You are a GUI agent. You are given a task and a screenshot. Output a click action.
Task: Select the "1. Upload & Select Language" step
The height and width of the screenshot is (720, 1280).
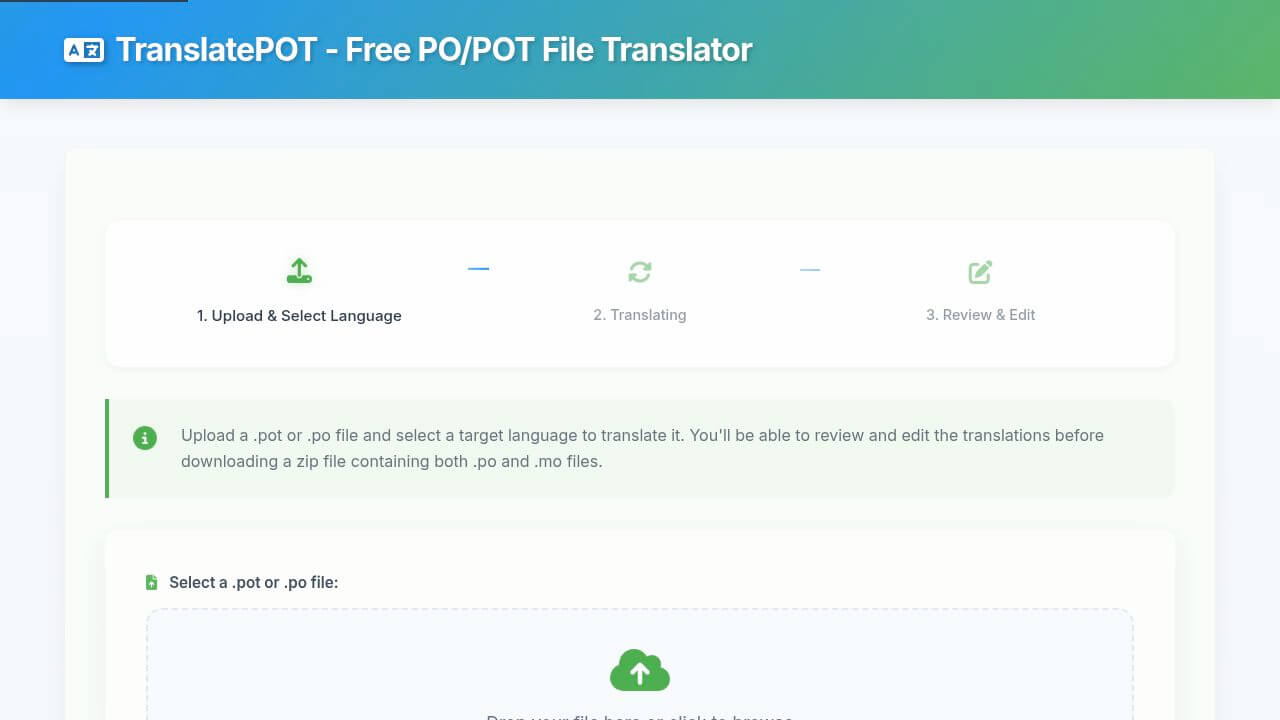click(x=299, y=315)
